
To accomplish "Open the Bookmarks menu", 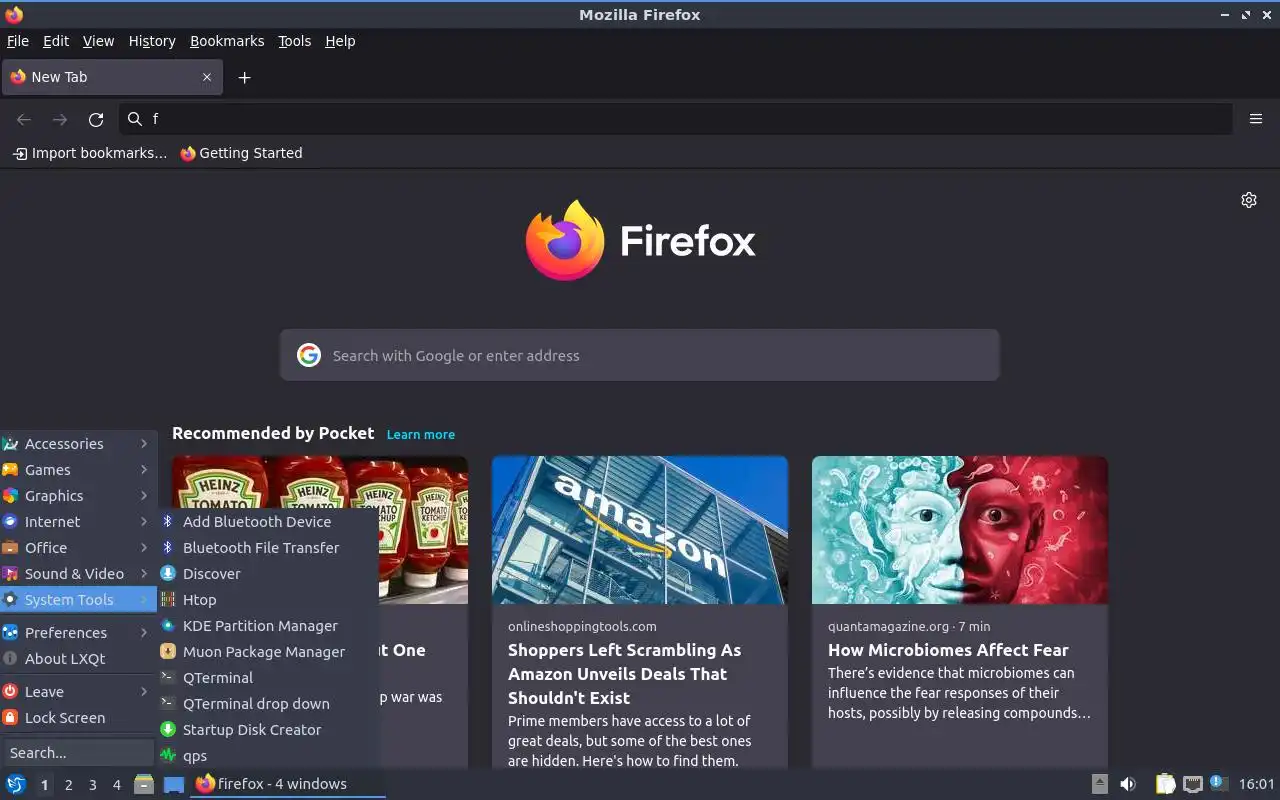I will pyautogui.click(x=227, y=41).
